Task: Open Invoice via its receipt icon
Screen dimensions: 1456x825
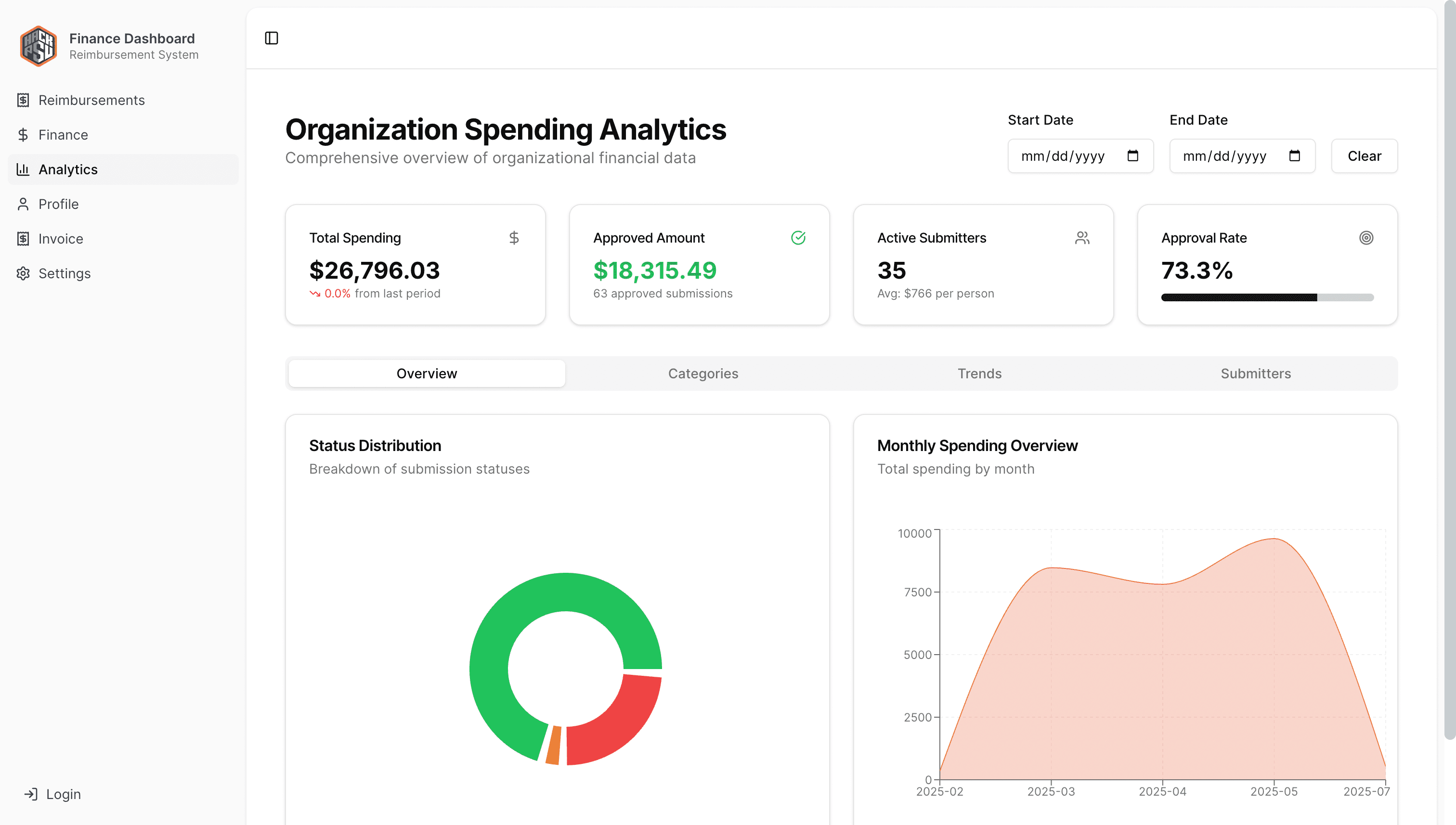Action: [x=23, y=239]
